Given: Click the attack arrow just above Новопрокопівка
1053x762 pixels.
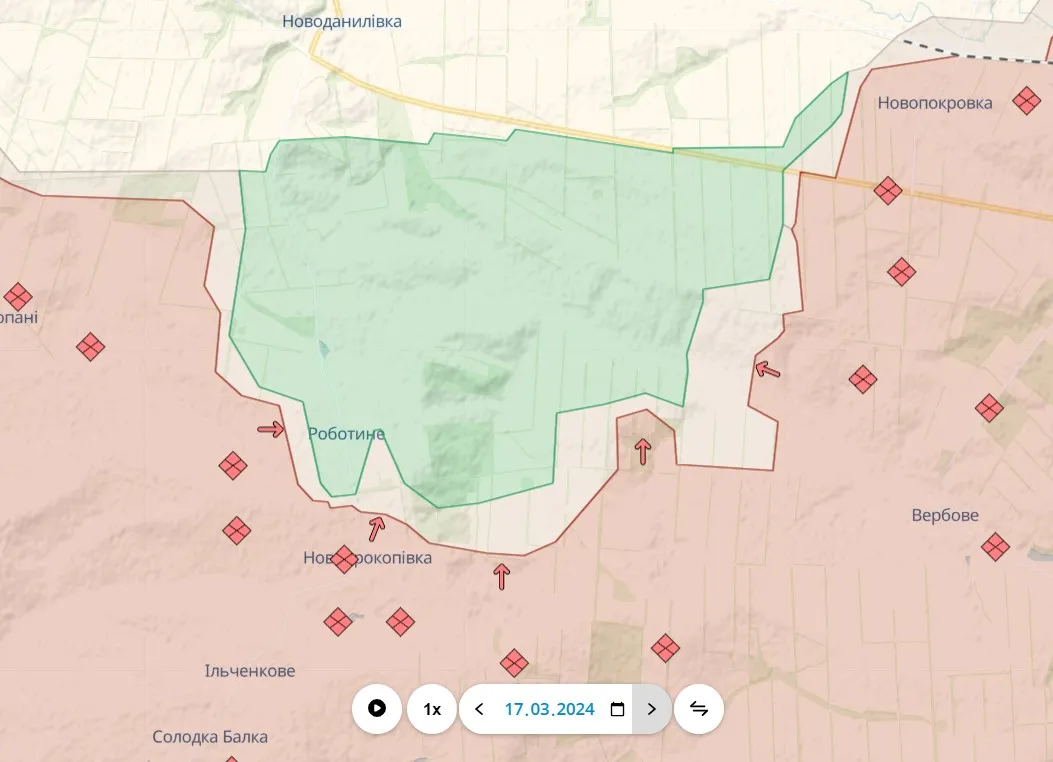Looking at the screenshot, I should tap(377, 528).
